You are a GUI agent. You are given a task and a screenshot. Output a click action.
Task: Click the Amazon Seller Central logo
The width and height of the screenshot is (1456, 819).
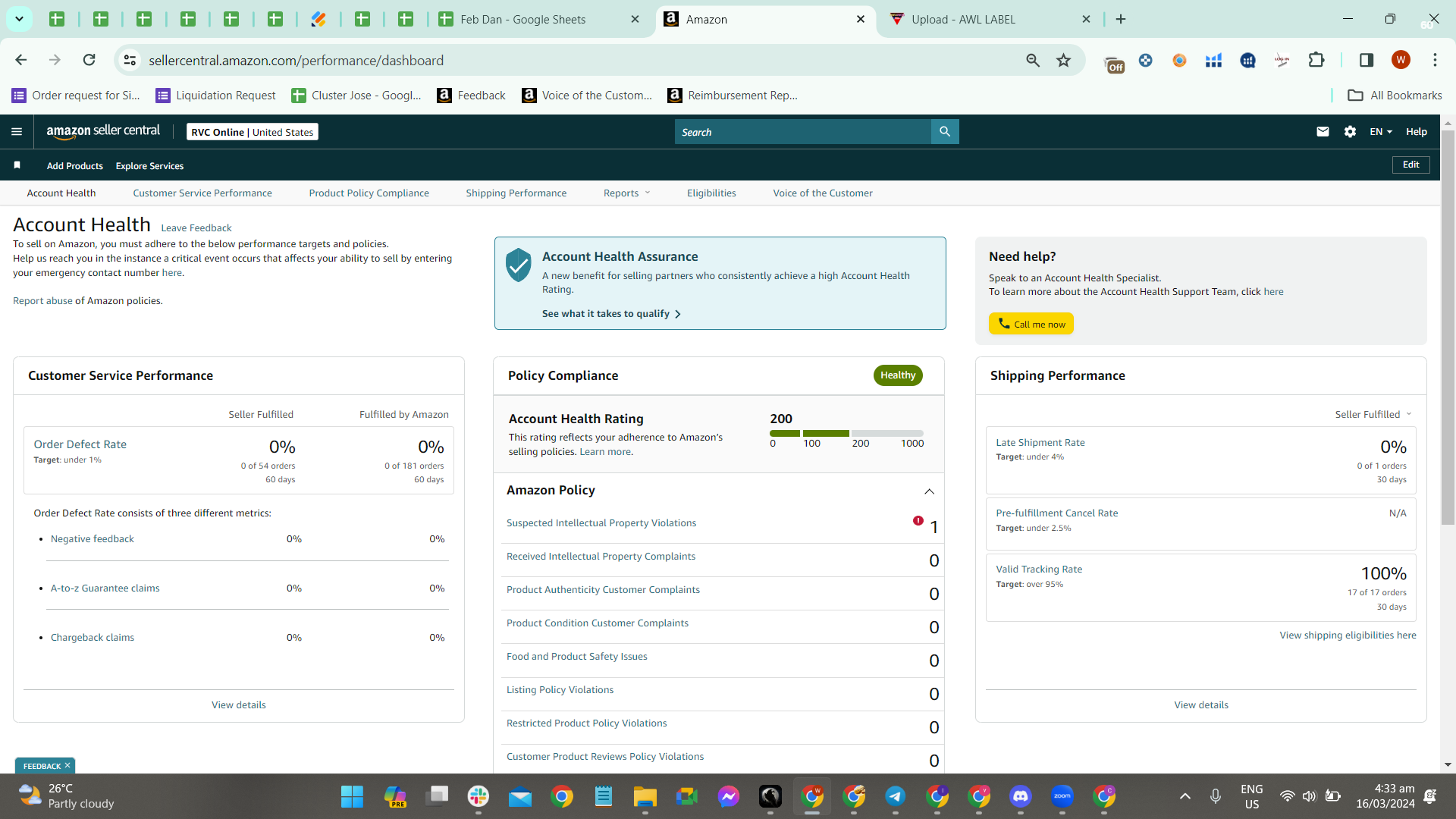(x=103, y=131)
